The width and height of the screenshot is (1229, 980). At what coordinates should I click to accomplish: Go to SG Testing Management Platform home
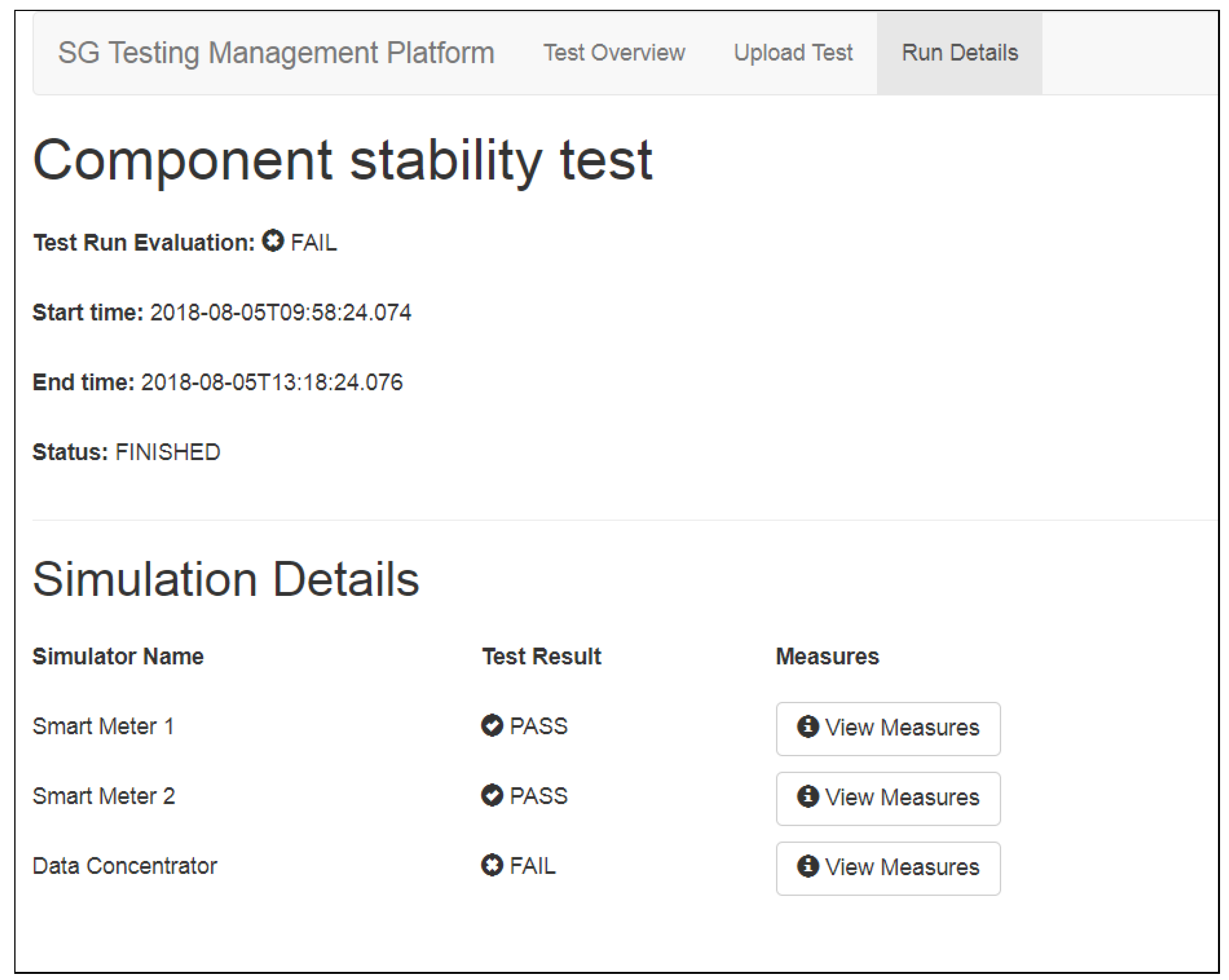[x=276, y=53]
